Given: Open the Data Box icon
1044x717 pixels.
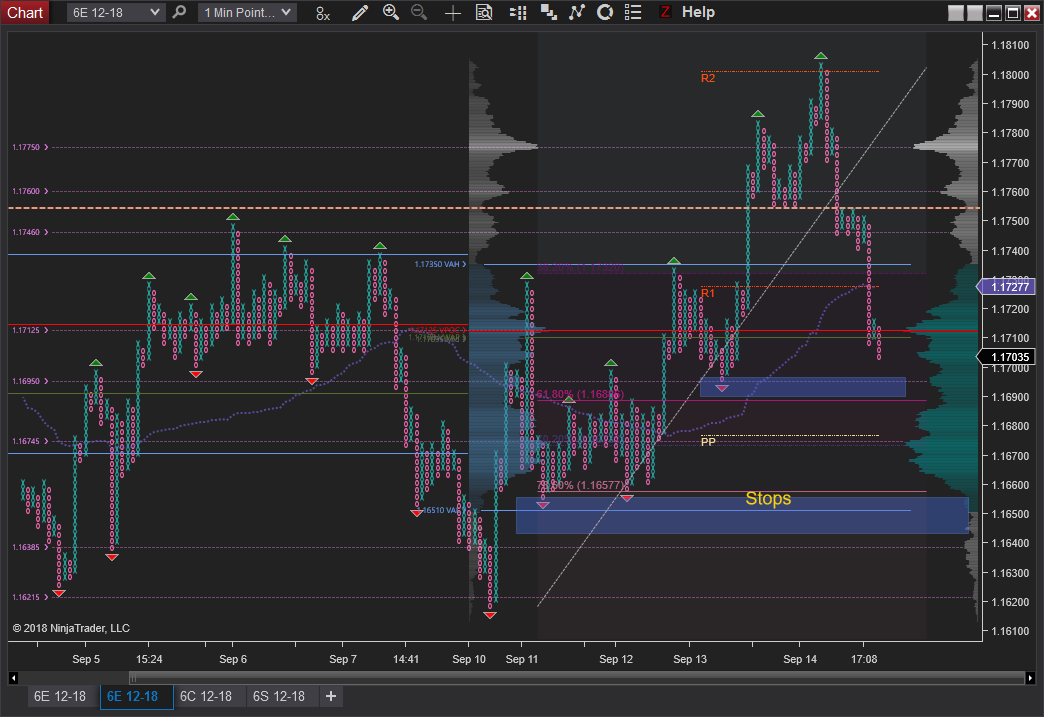Looking at the screenshot, I should [x=484, y=12].
